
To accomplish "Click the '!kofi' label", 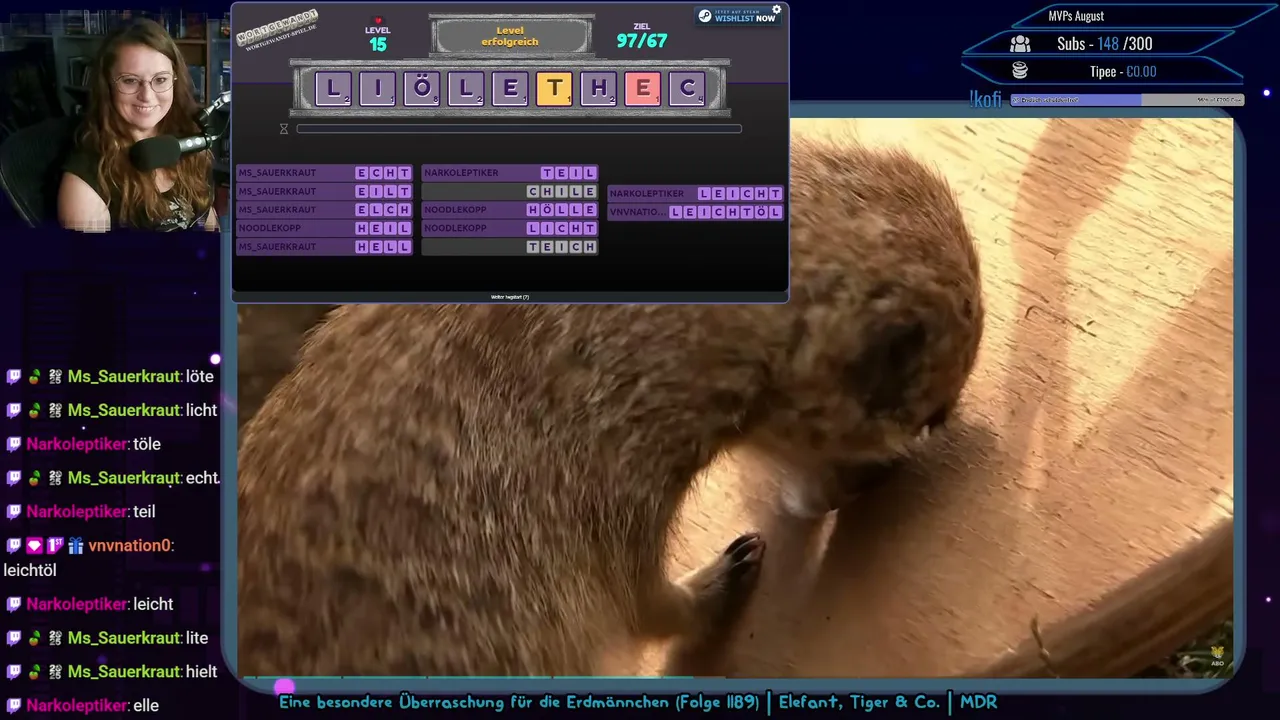I will coord(985,99).
